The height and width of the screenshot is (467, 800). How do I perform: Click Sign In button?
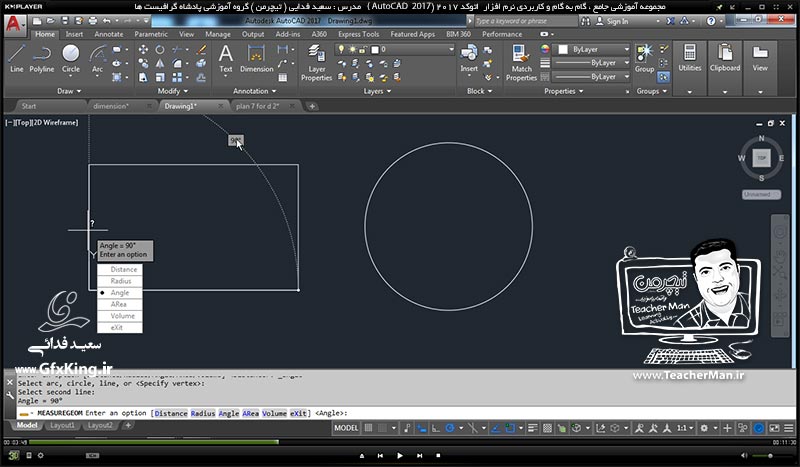[x=612, y=21]
